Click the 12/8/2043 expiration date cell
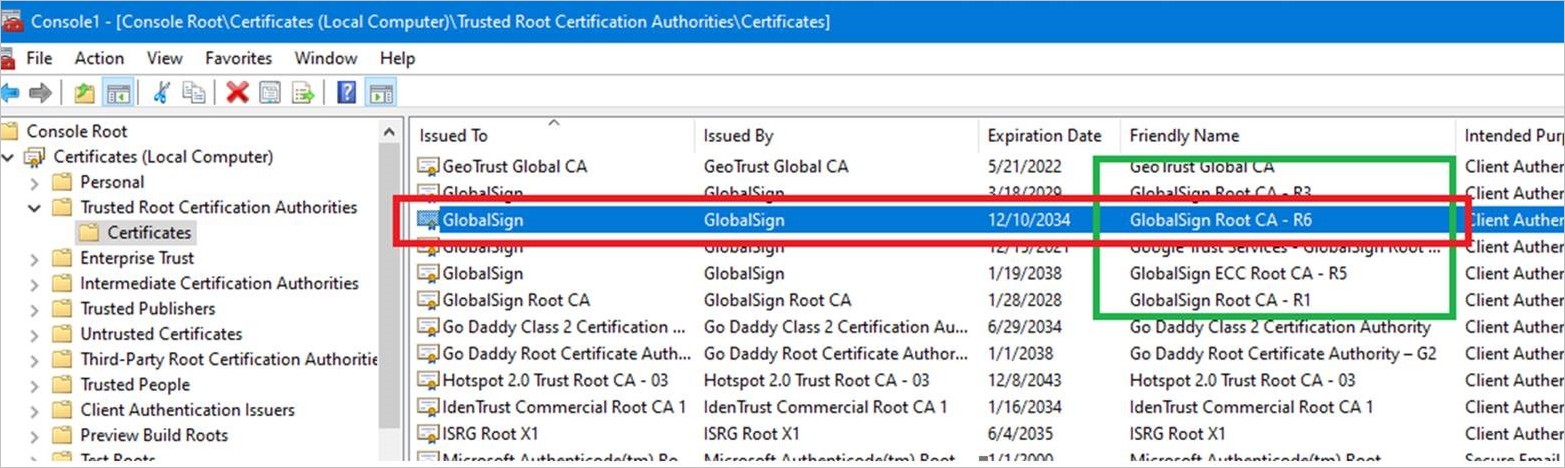Screen dimensions: 1565x468 click(1024, 380)
